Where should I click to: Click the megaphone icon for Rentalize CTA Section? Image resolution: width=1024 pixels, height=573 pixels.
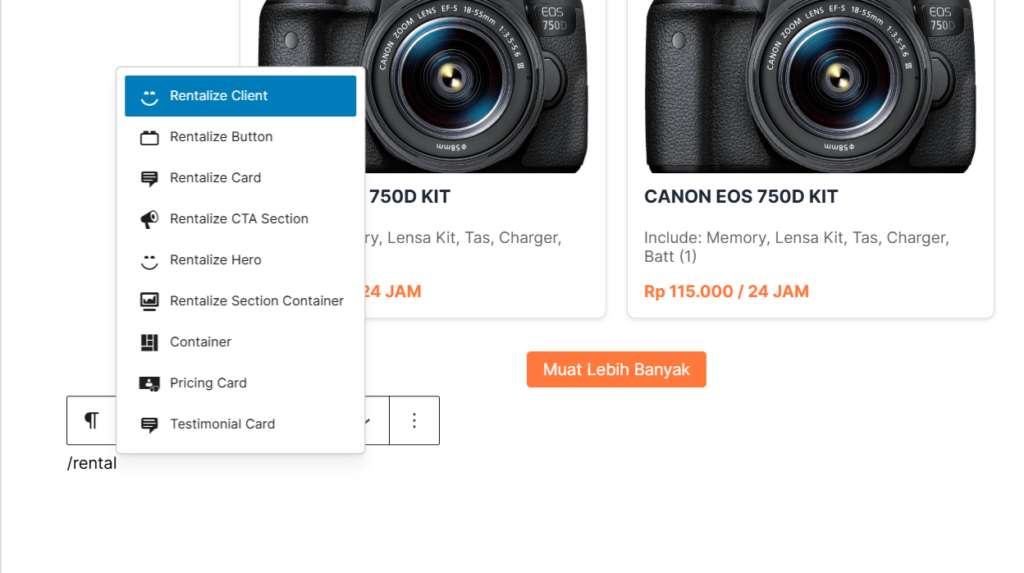tap(149, 219)
